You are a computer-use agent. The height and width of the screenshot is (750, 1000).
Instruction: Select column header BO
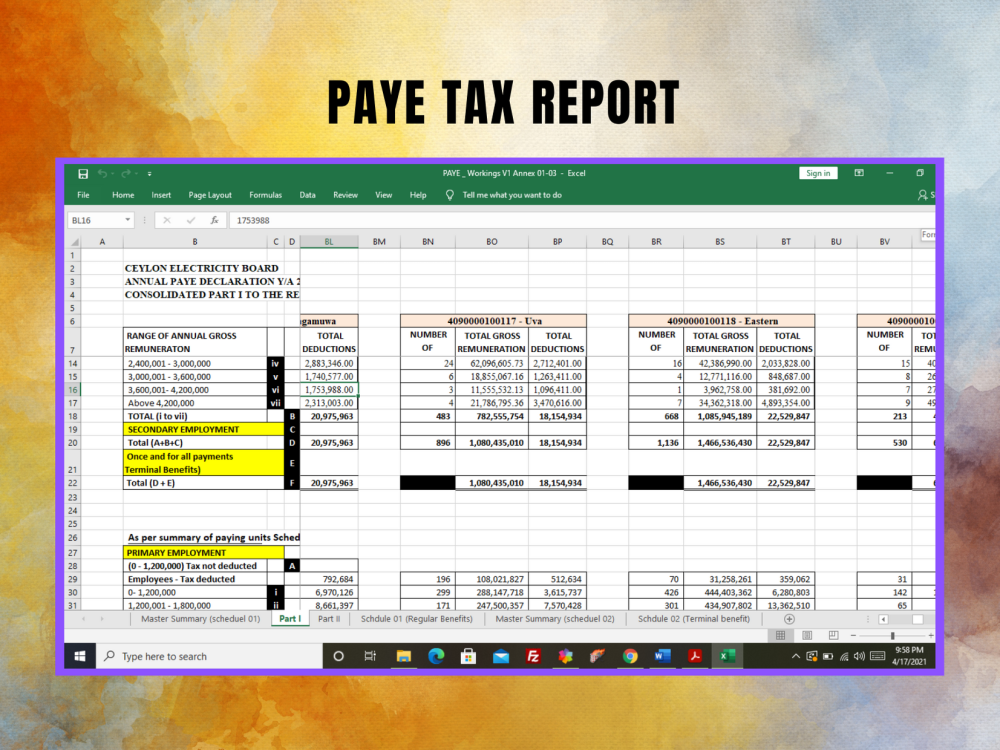pyautogui.click(x=492, y=242)
